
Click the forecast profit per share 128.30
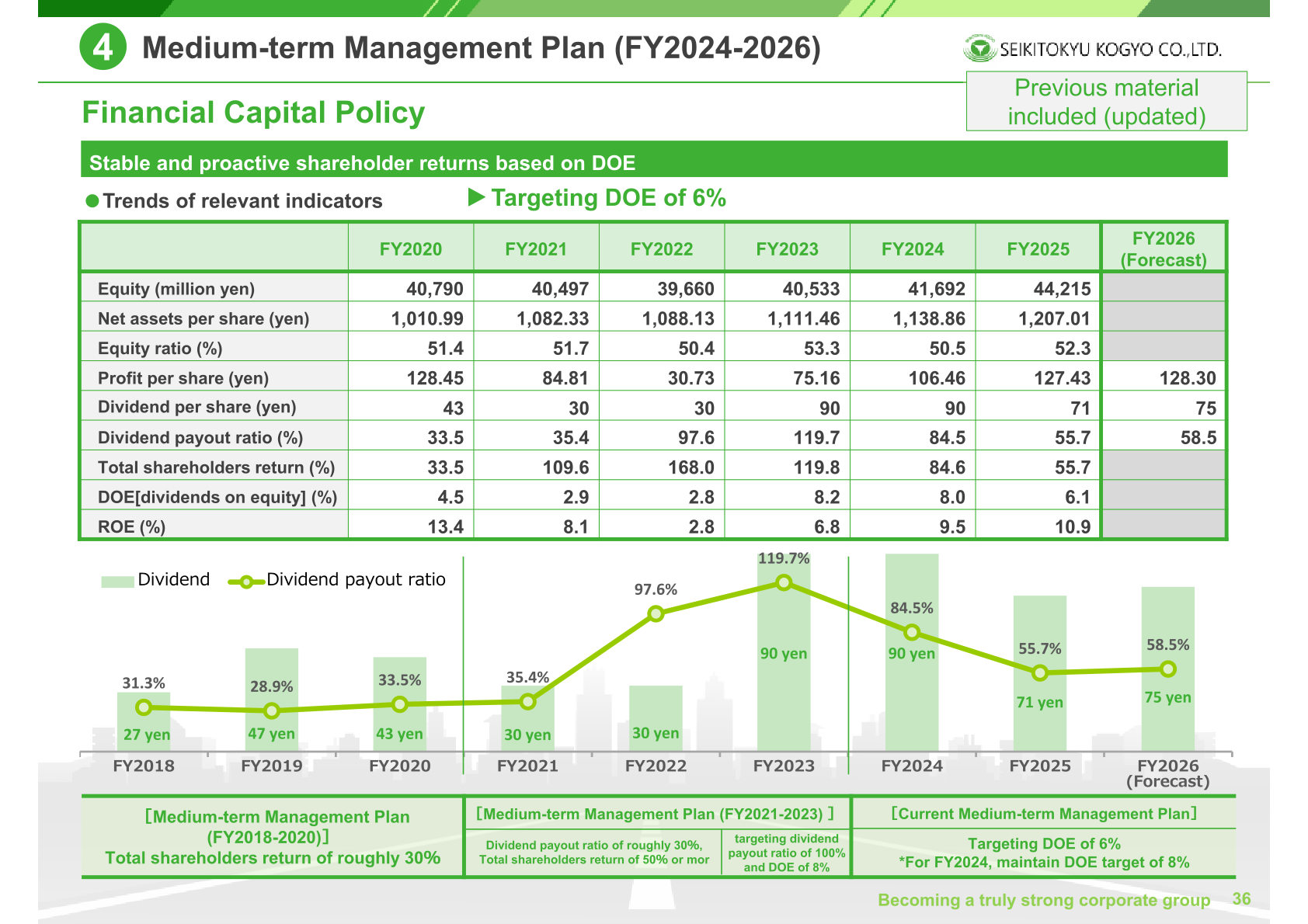(1188, 378)
